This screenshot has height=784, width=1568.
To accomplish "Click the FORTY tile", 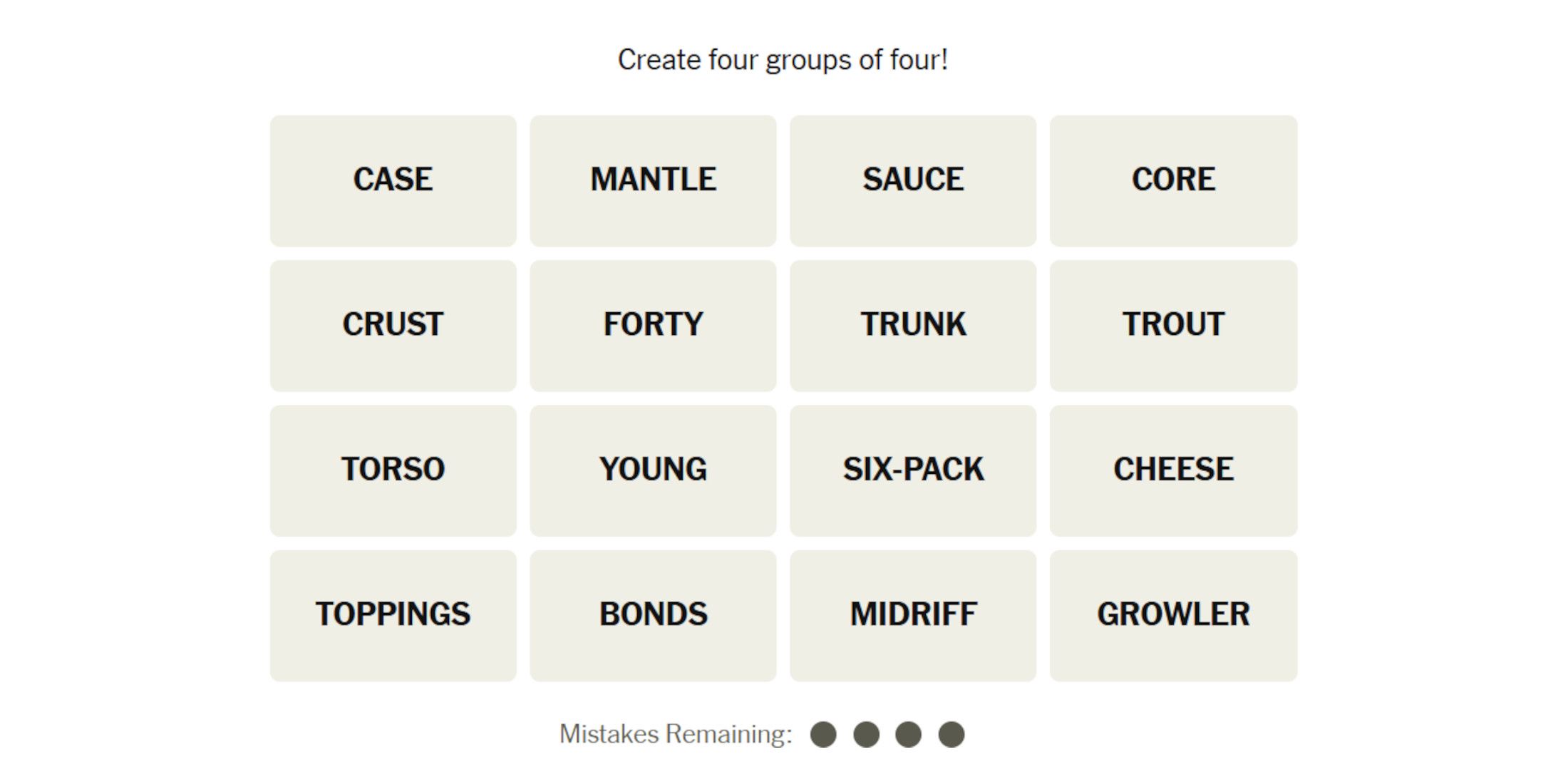I will [653, 325].
